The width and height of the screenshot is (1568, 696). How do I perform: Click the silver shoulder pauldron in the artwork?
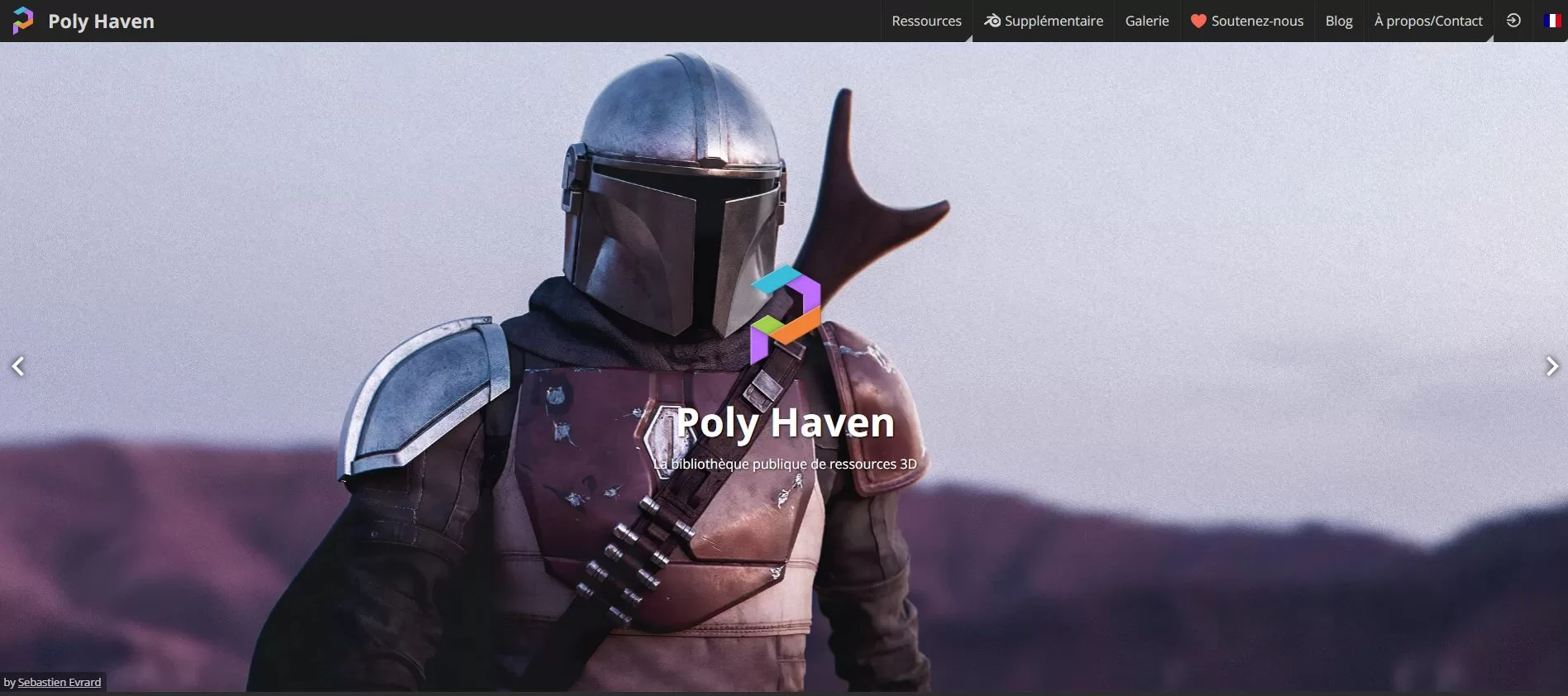click(426, 389)
